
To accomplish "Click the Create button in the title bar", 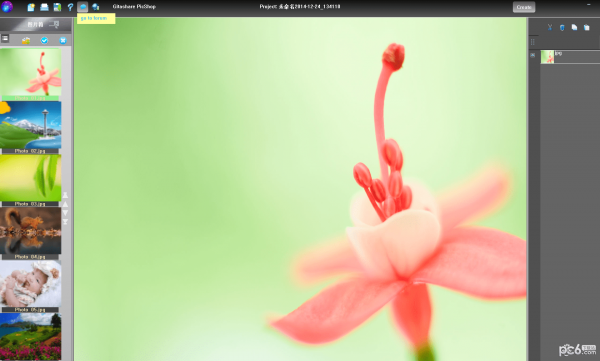I will click(x=524, y=7).
